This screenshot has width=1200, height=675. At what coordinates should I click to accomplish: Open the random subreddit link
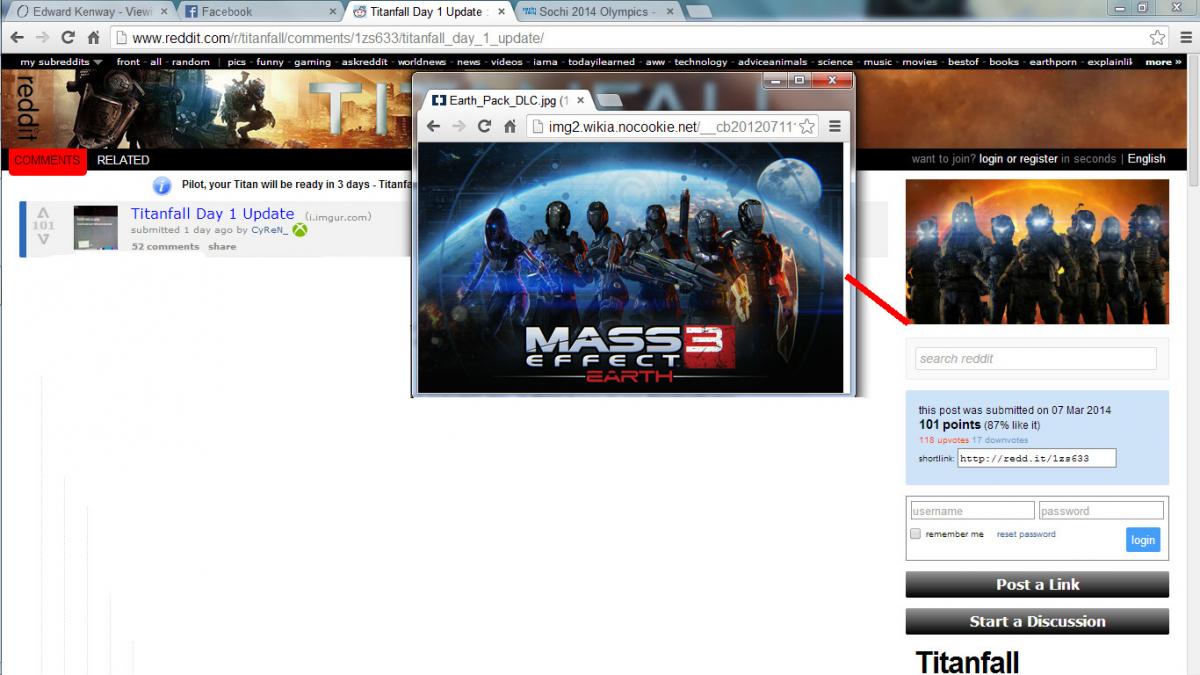[x=191, y=62]
